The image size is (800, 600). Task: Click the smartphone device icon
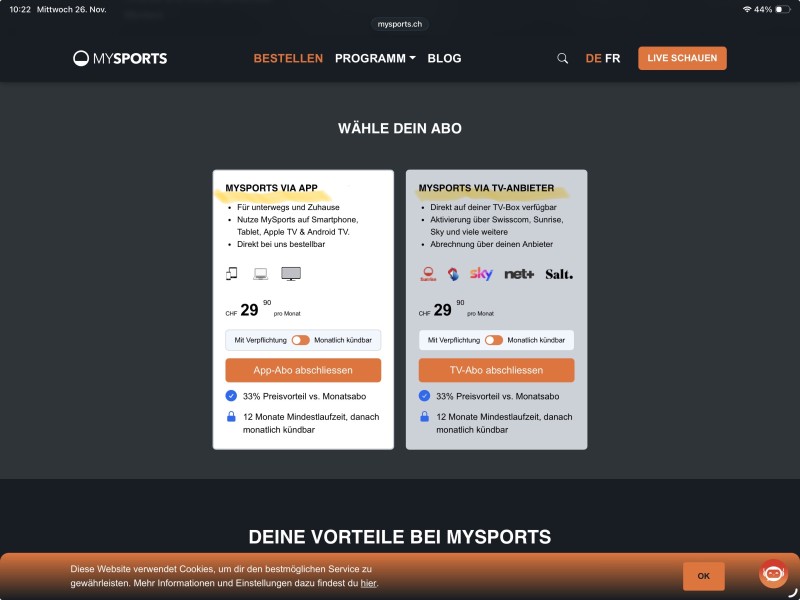click(233, 273)
